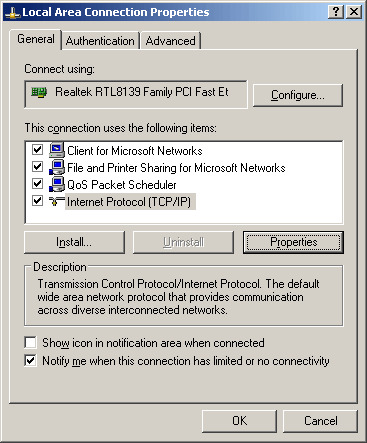Click the QoS Packet Scheduler icon
The height and width of the screenshot is (443, 367).
[57, 184]
